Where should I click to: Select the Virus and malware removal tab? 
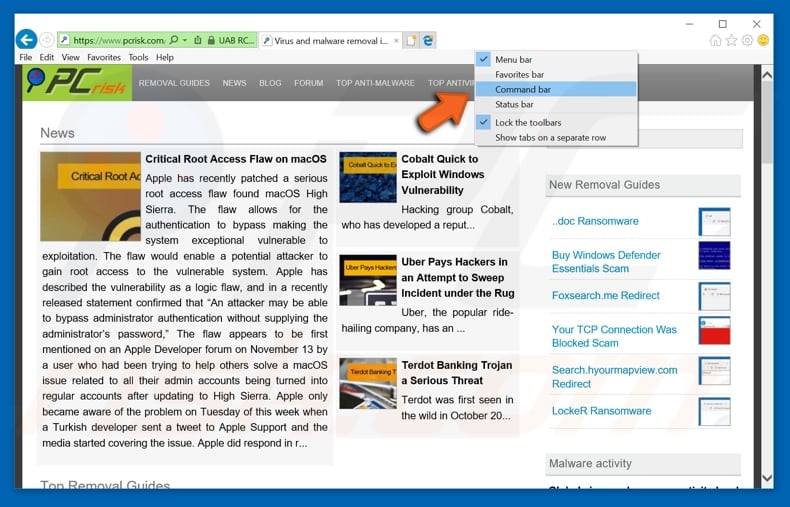[331, 40]
